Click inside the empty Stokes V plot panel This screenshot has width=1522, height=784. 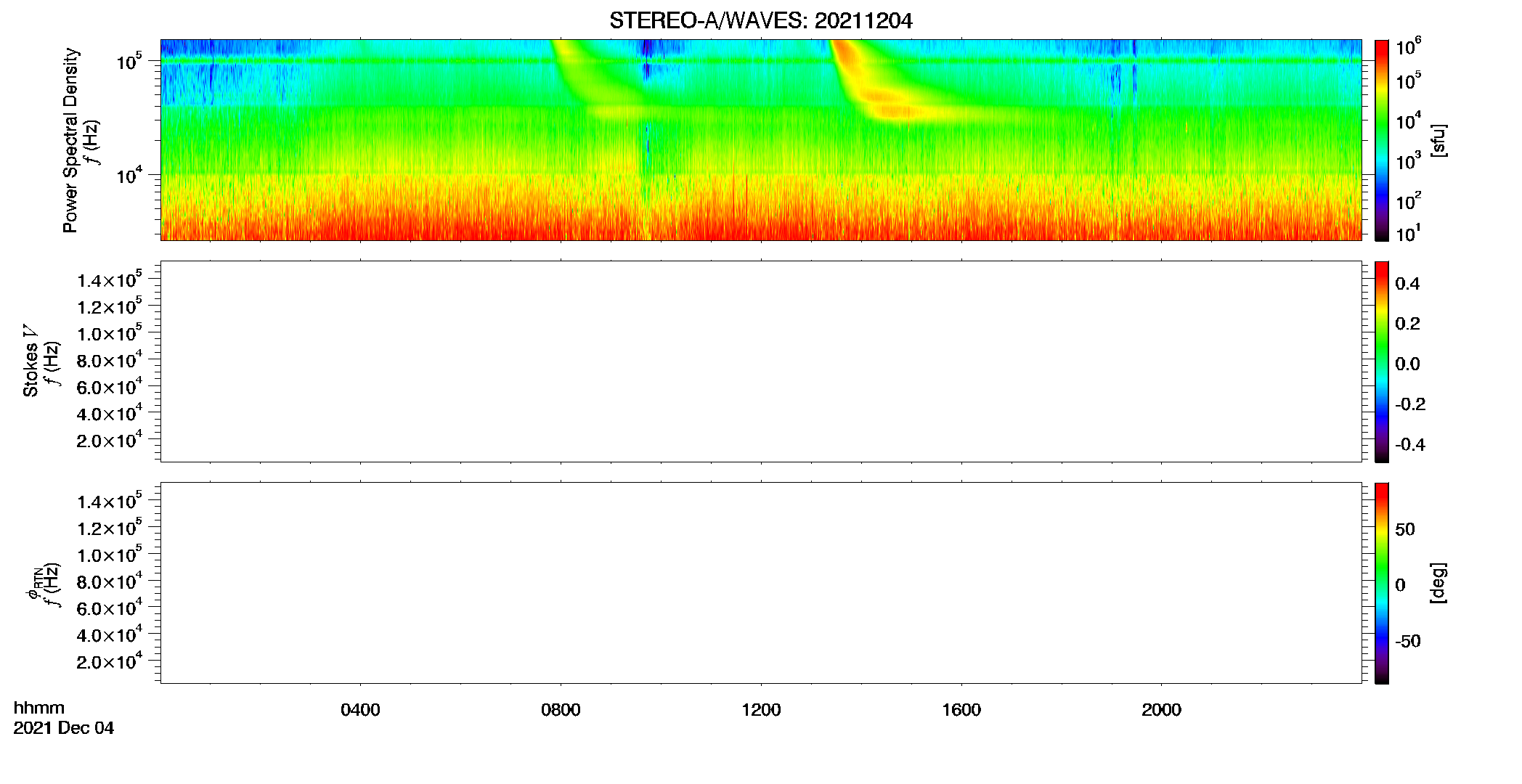coord(761,362)
